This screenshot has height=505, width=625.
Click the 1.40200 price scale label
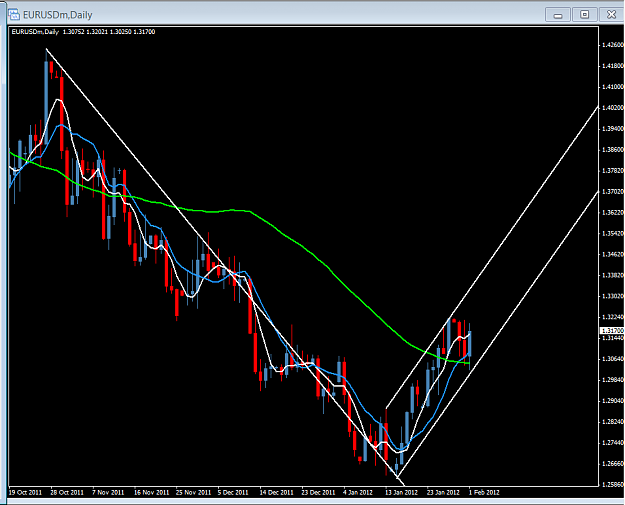(x=613, y=108)
